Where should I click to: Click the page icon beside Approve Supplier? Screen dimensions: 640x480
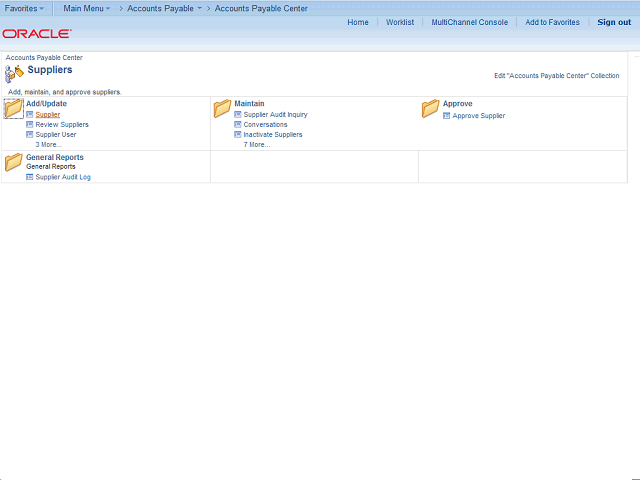point(447,116)
